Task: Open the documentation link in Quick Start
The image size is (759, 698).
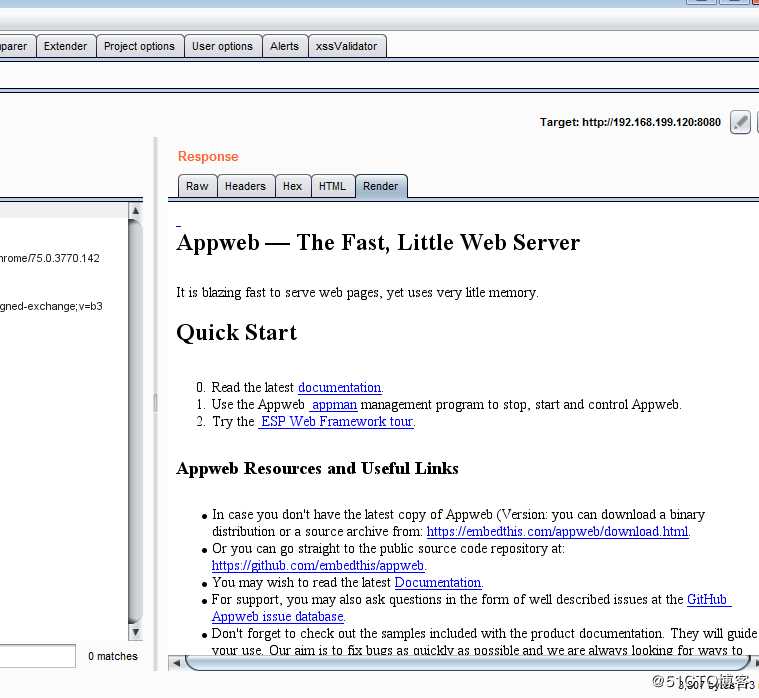Action: (x=341, y=388)
